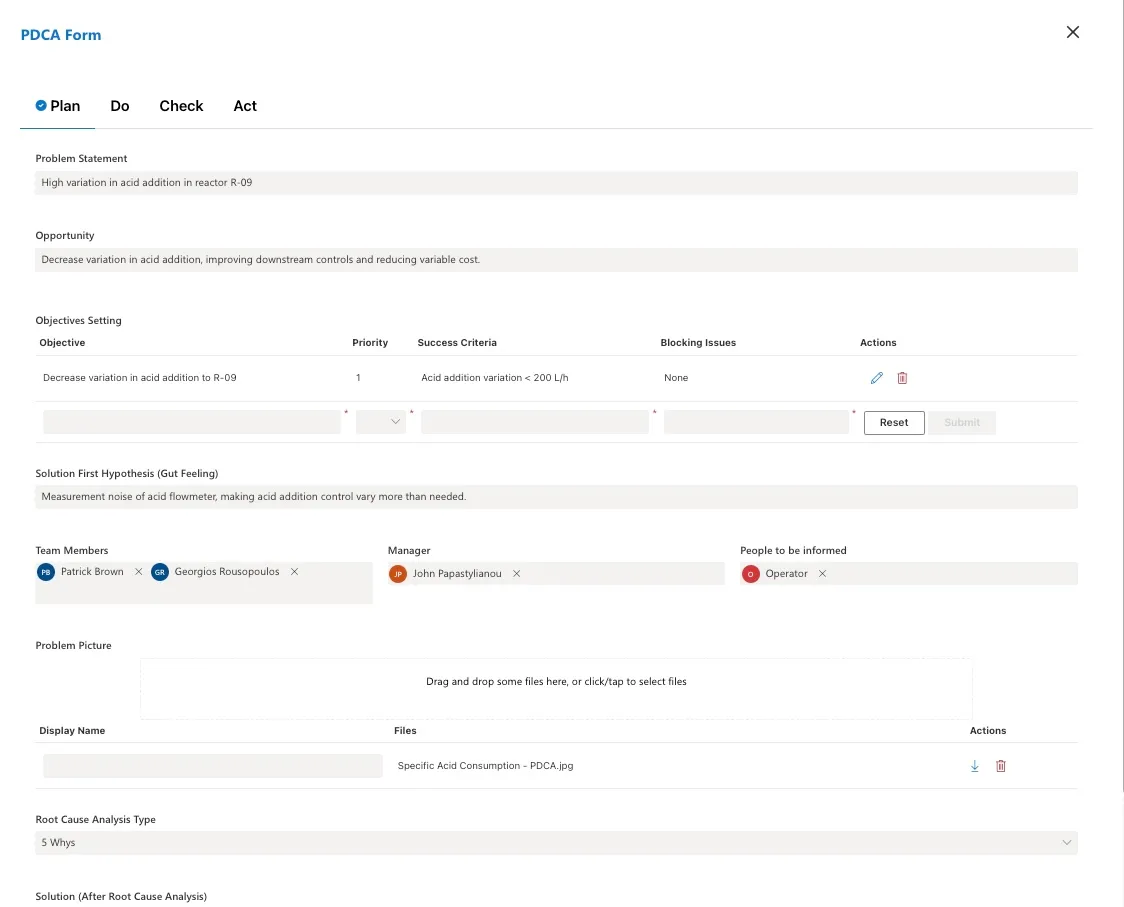The image size is (1124, 907).
Task: Switch to the Act tab
Action: 245,106
